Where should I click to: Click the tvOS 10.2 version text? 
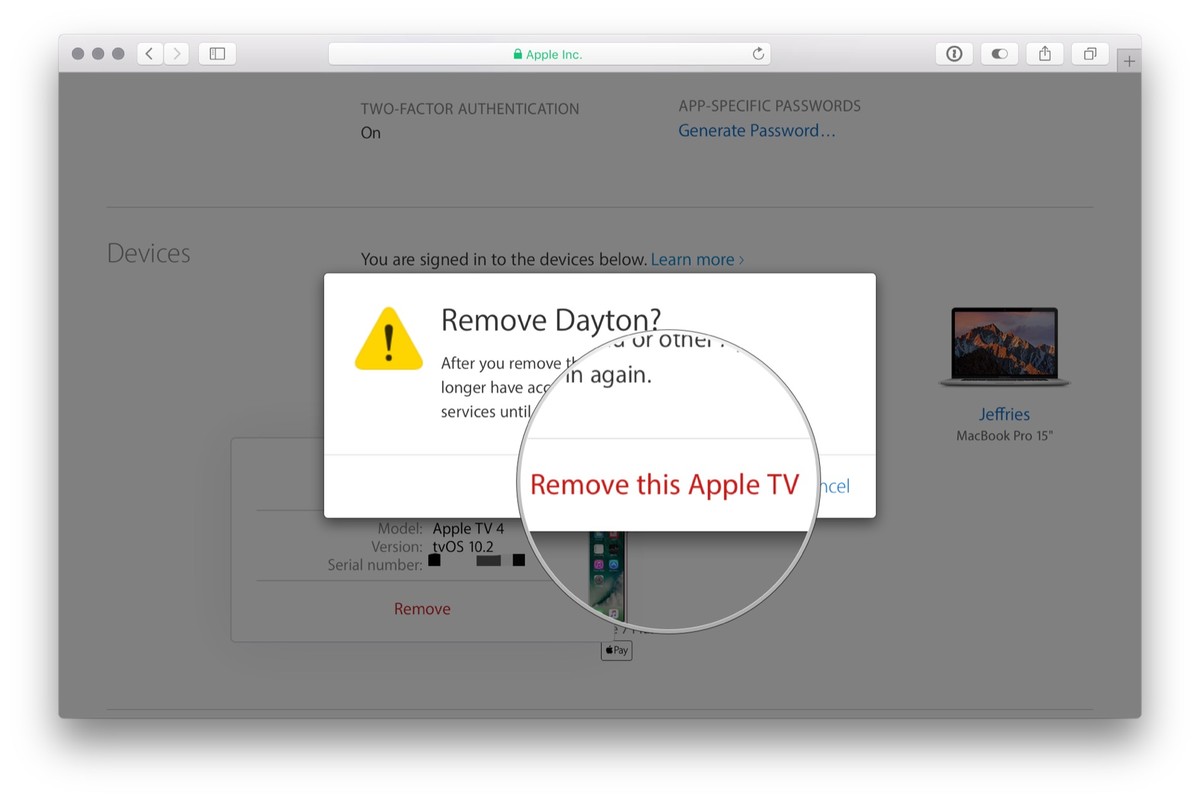(461, 547)
